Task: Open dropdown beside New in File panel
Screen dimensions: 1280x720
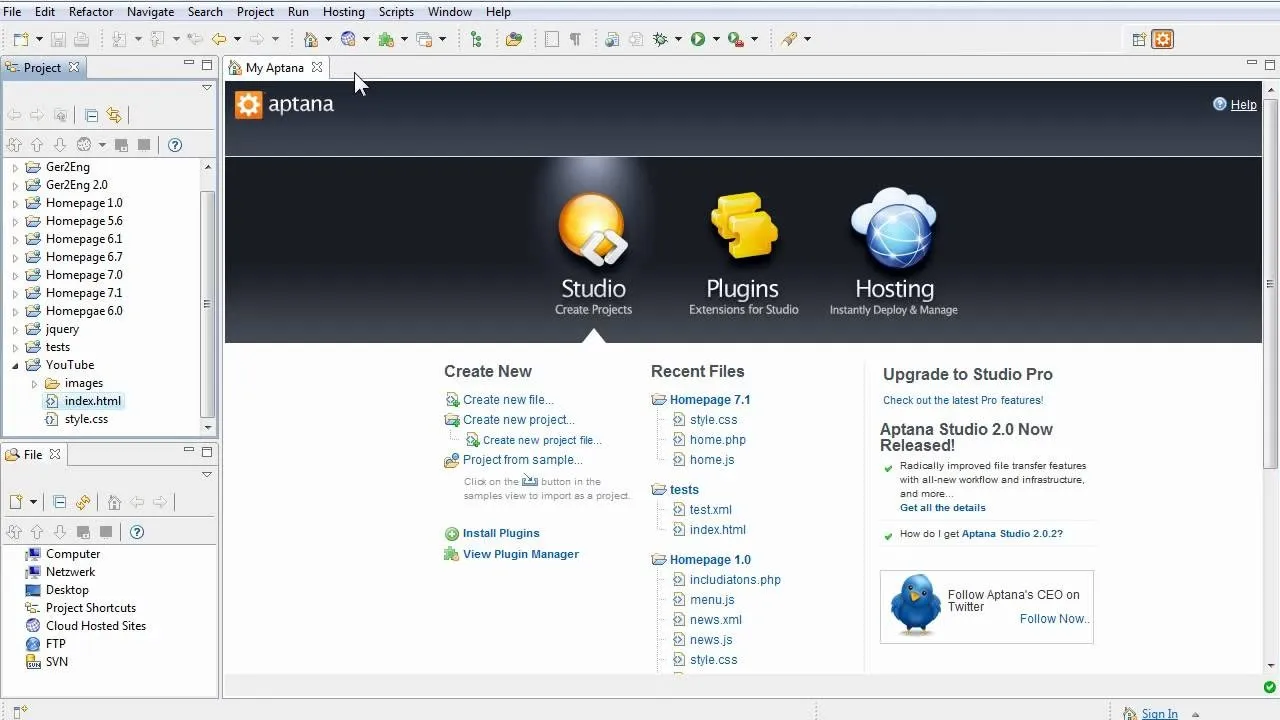Action: point(33,502)
